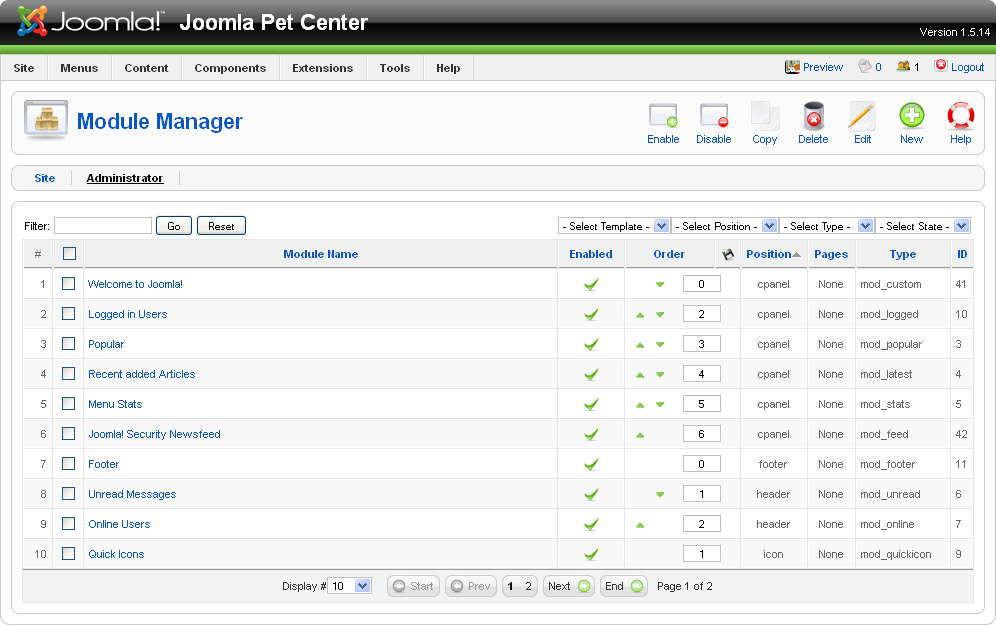Open the Components menu
996x625 pixels.
tap(230, 68)
